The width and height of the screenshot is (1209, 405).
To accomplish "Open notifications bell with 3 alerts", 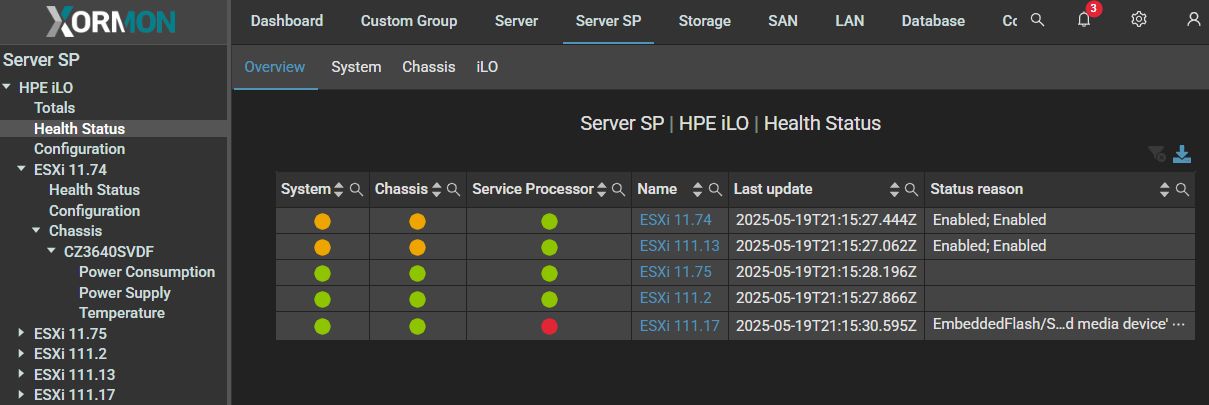I will click(x=1085, y=19).
